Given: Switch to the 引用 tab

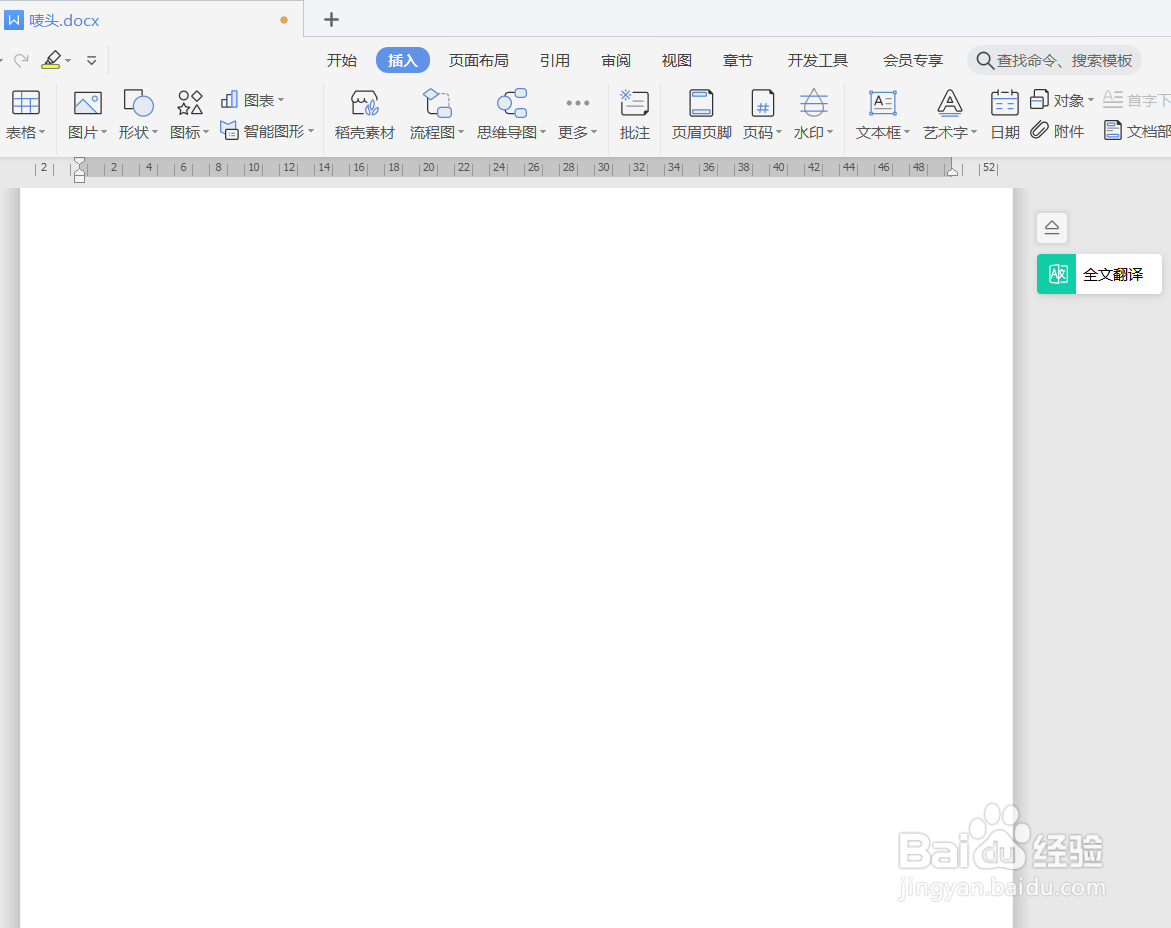Looking at the screenshot, I should (555, 60).
